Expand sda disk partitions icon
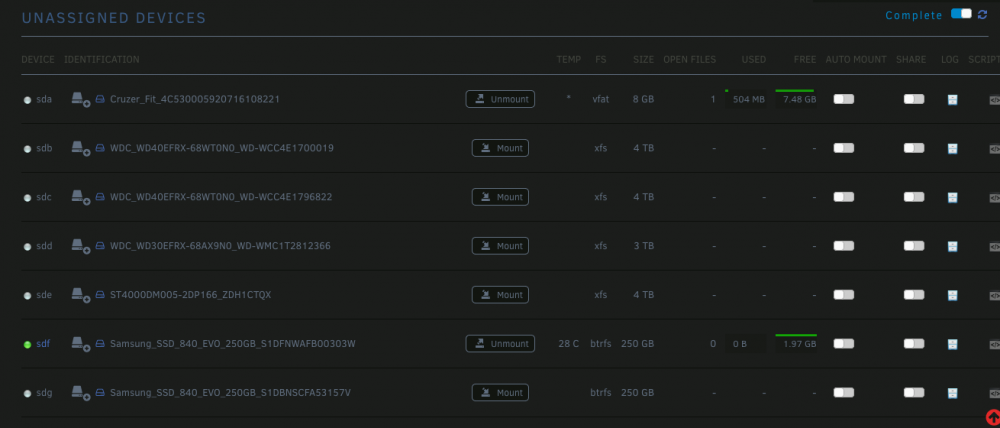The image size is (1000, 428). tap(80, 99)
